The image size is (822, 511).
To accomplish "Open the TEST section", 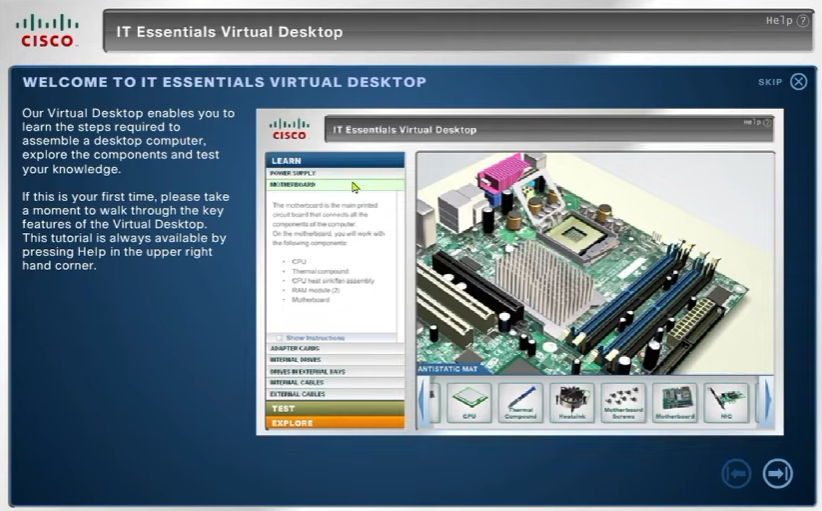I will [x=335, y=408].
